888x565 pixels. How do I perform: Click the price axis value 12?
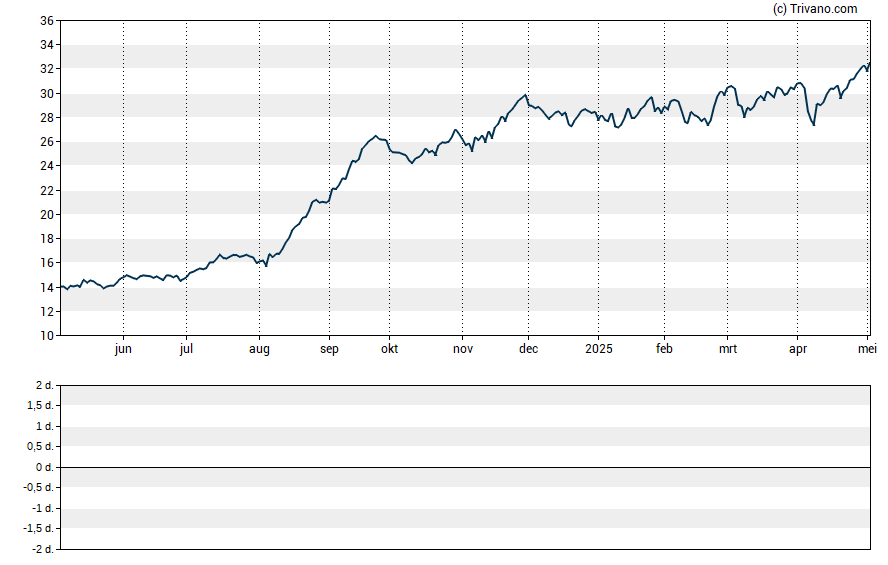[x=46, y=311]
